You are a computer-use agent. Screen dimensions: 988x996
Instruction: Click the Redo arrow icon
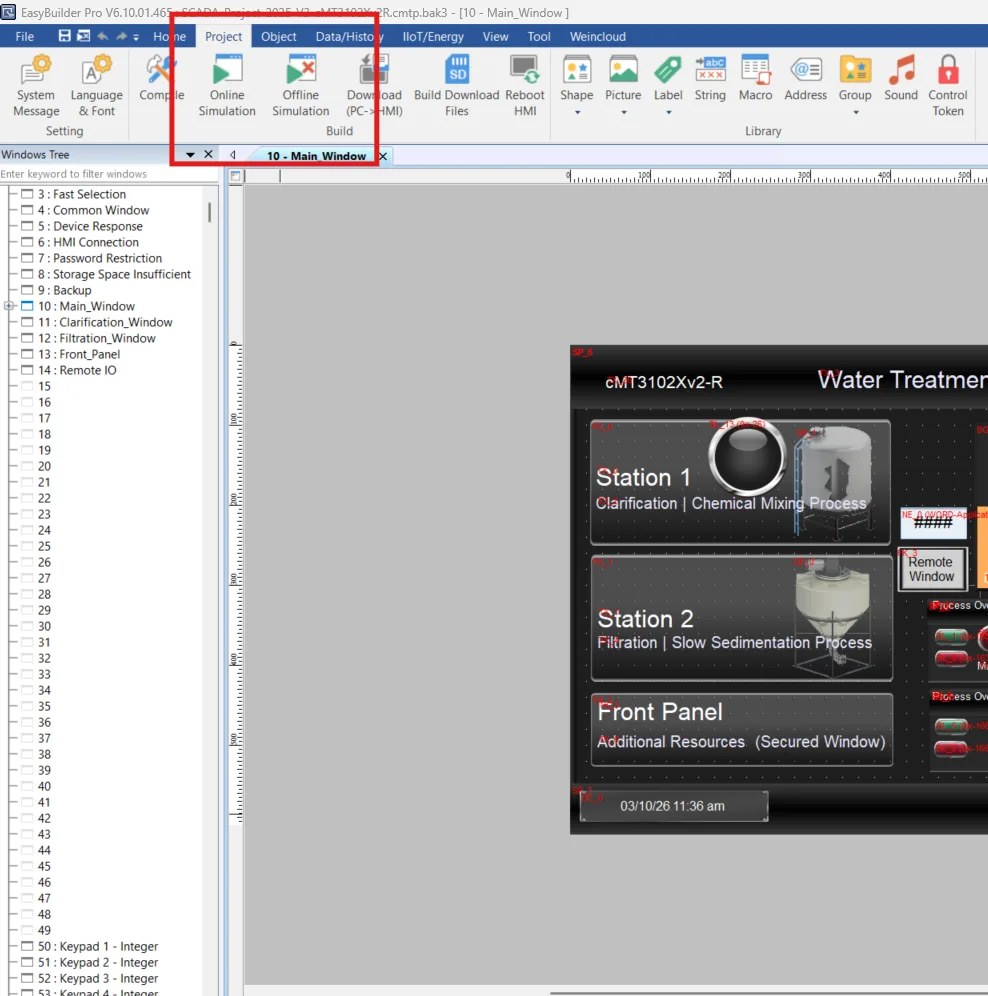[121, 36]
